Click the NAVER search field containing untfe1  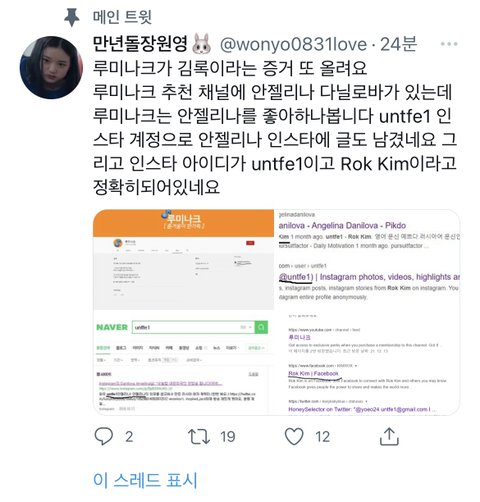(x=193, y=327)
